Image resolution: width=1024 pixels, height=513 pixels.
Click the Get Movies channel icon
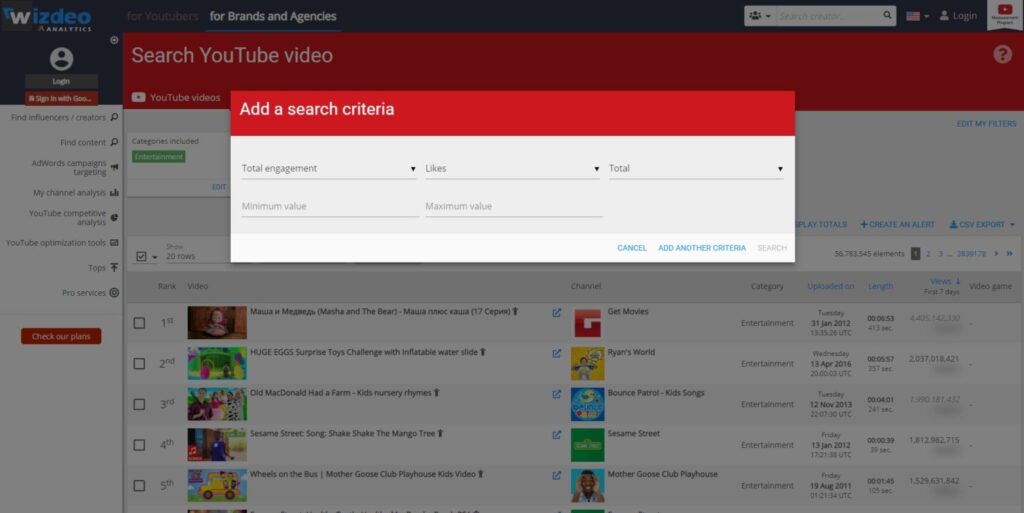[587, 323]
